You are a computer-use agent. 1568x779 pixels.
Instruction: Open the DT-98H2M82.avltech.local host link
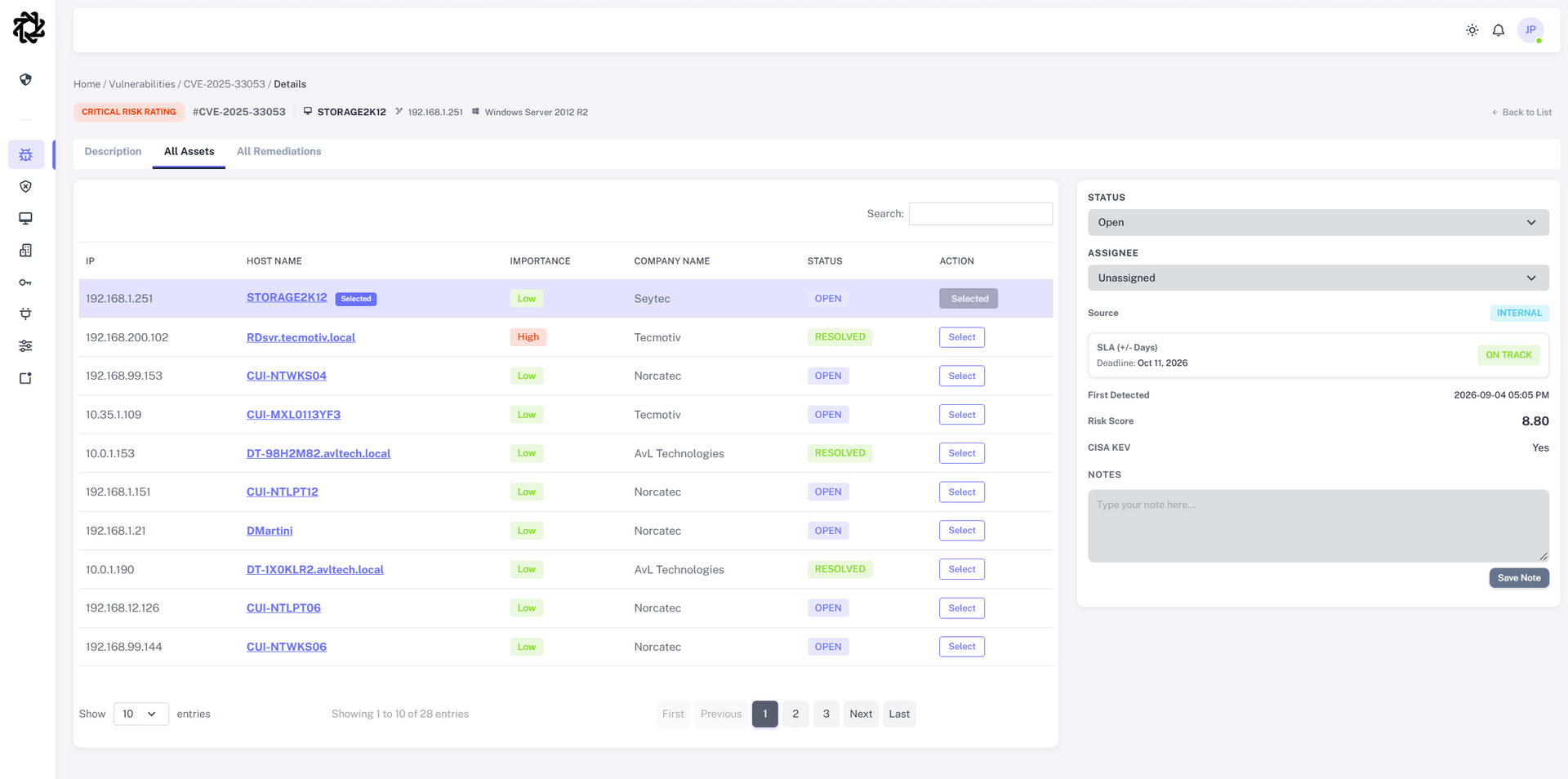[318, 453]
